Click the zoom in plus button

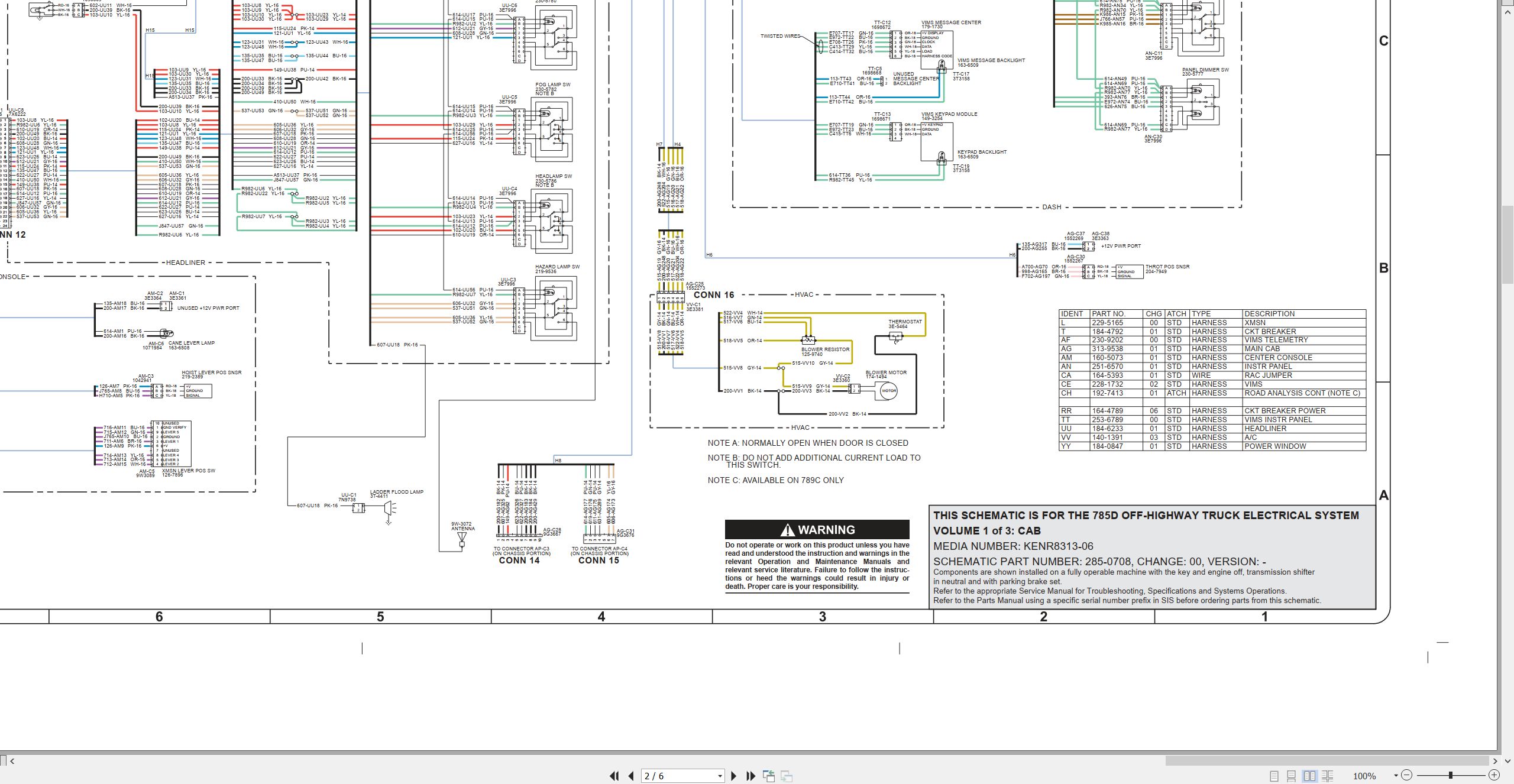1494,775
